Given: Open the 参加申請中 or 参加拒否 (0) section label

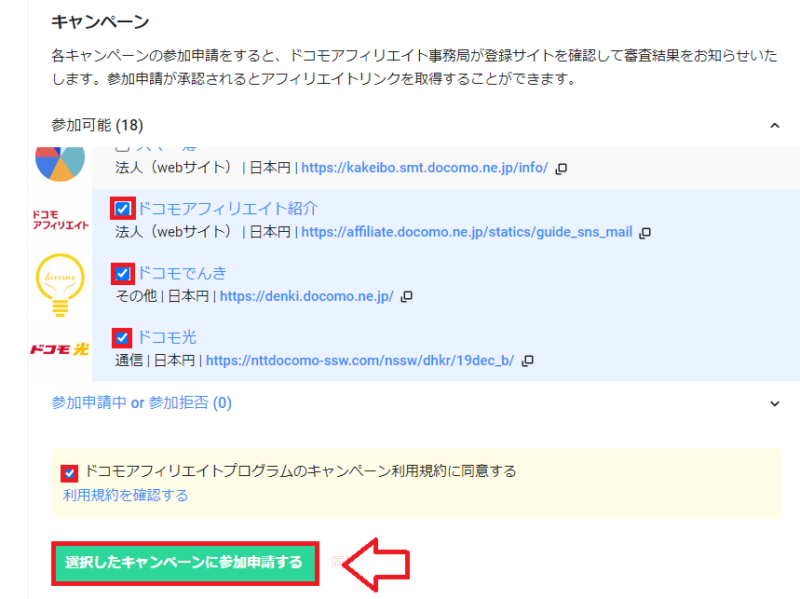Looking at the screenshot, I should (x=141, y=403).
